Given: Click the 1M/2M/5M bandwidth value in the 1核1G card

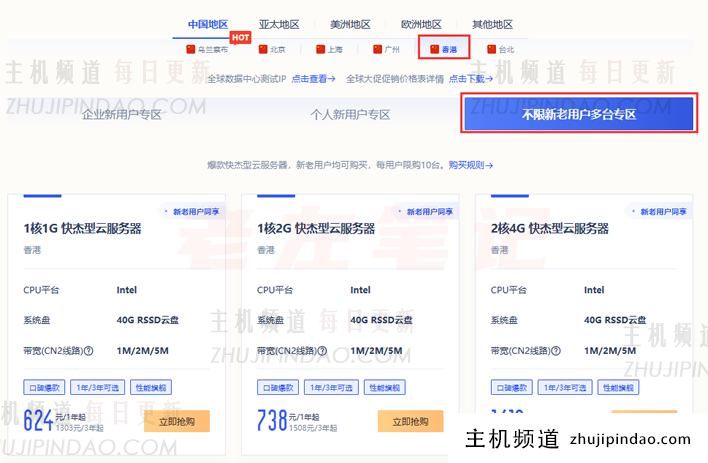Looking at the screenshot, I should click(143, 351).
